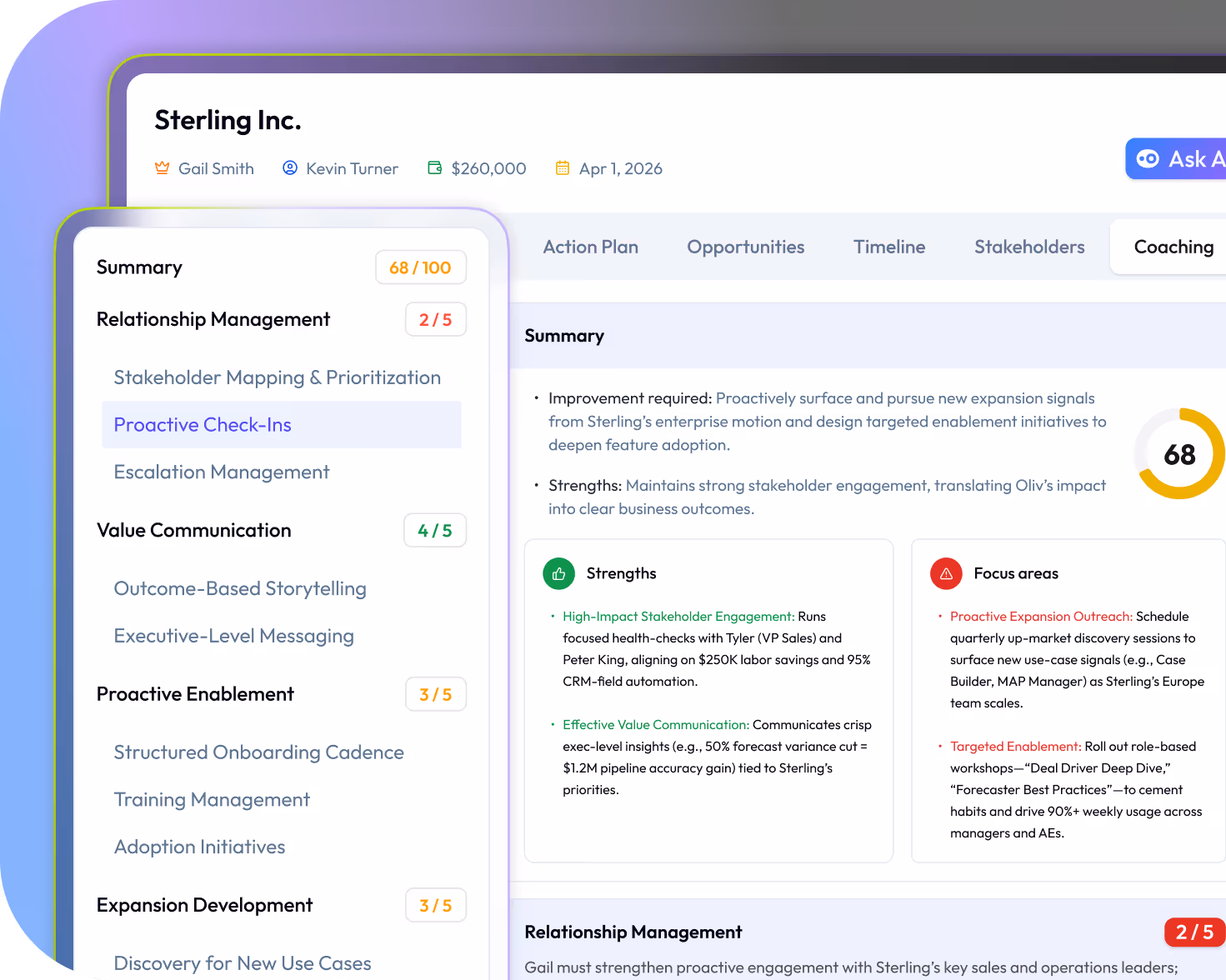Click the main panel Summary heading
Viewport: 1226px width, 980px height.
click(x=564, y=336)
